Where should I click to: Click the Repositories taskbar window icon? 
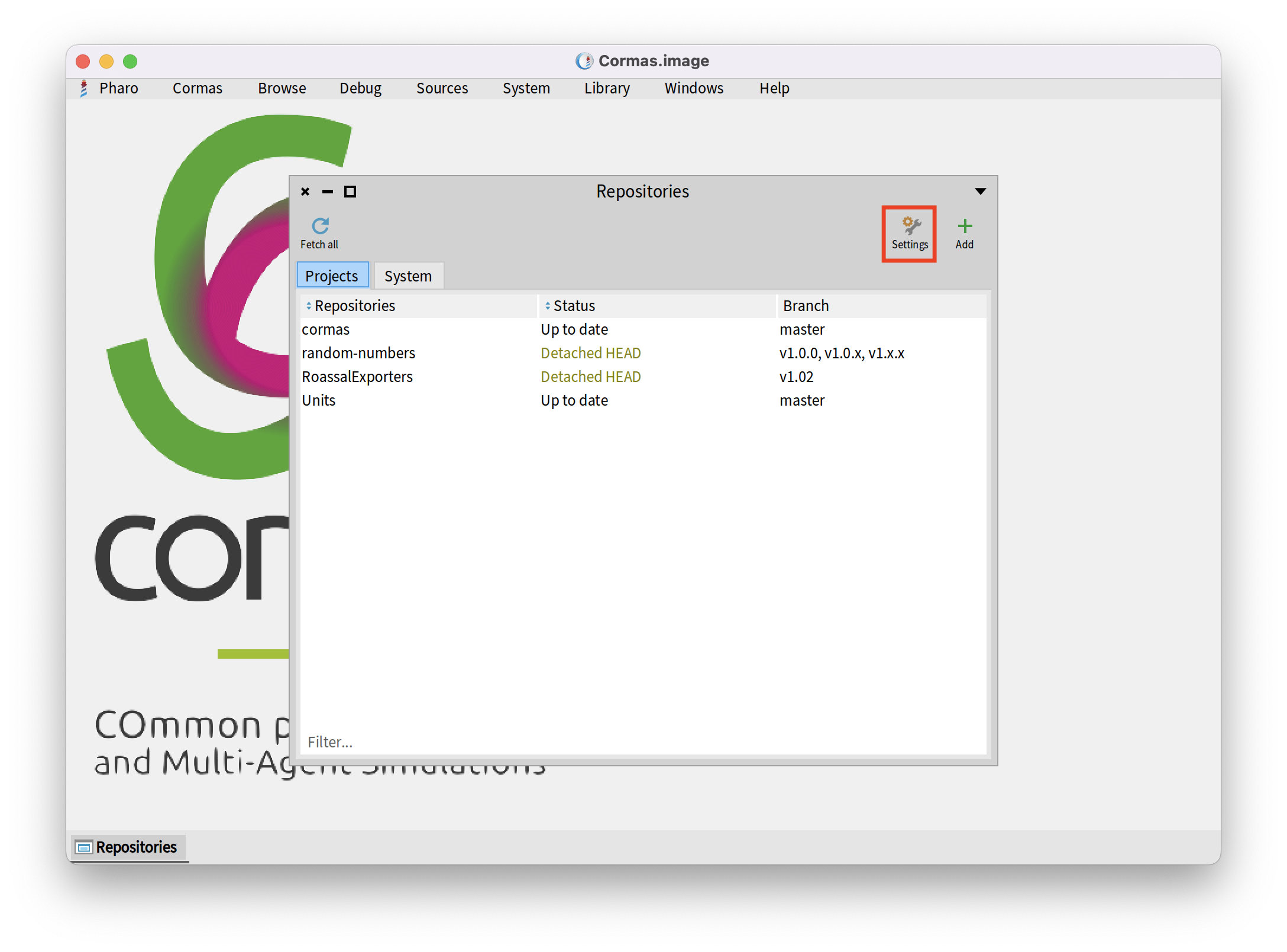(x=84, y=847)
